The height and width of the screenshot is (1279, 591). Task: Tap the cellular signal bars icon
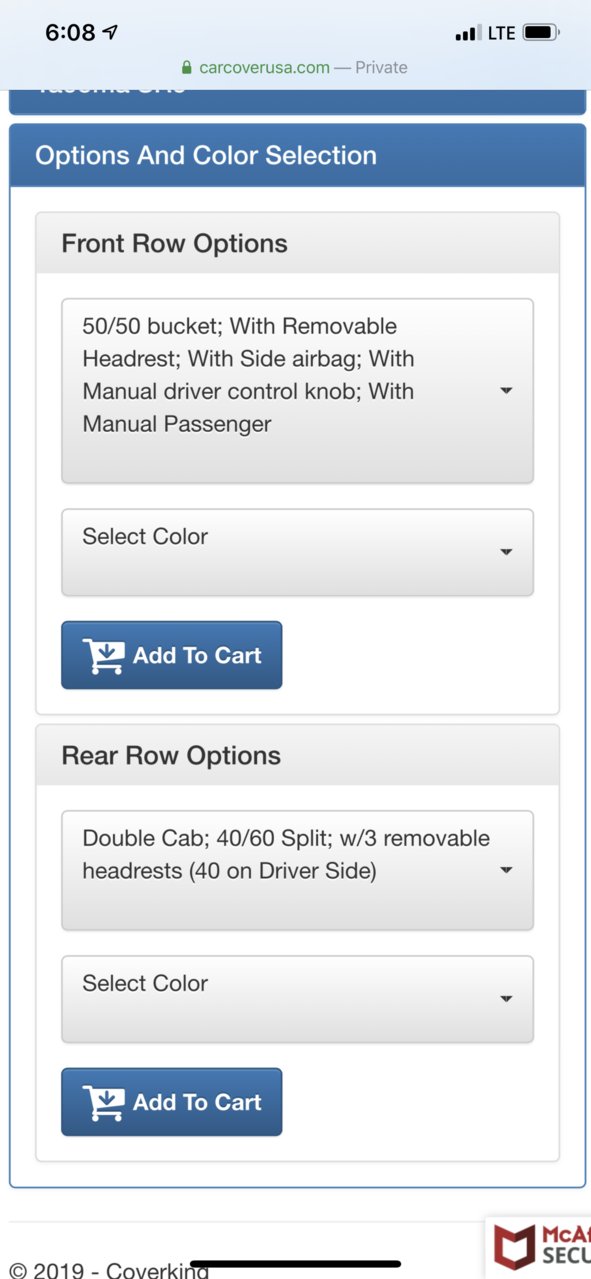tap(466, 34)
